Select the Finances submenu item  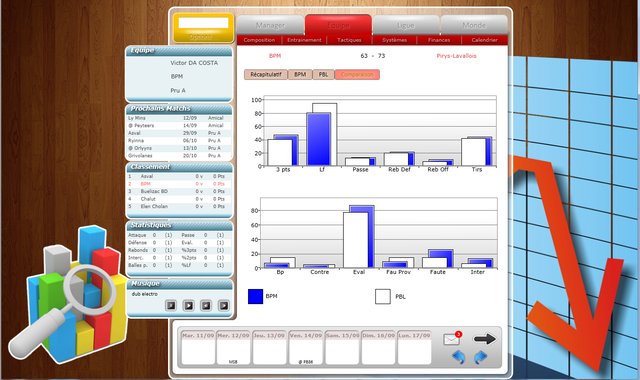(x=439, y=40)
